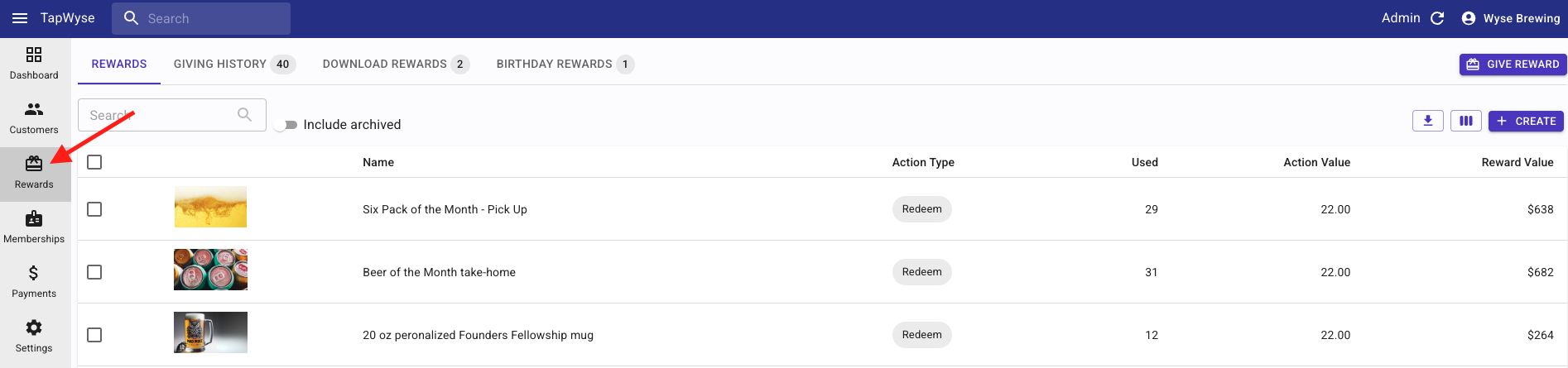The width and height of the screenshot is (1568, 368).
Task: Select checkbox for Six Pack of the Month
Action: tap(94, 209)
